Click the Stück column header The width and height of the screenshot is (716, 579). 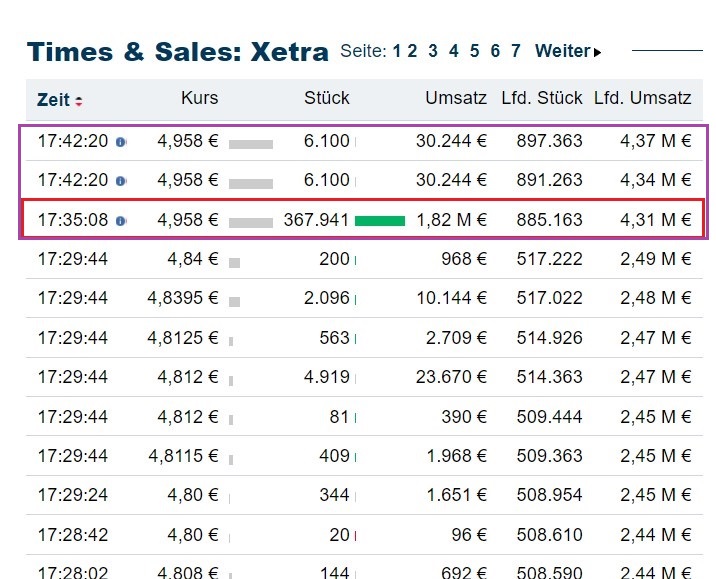327,98
